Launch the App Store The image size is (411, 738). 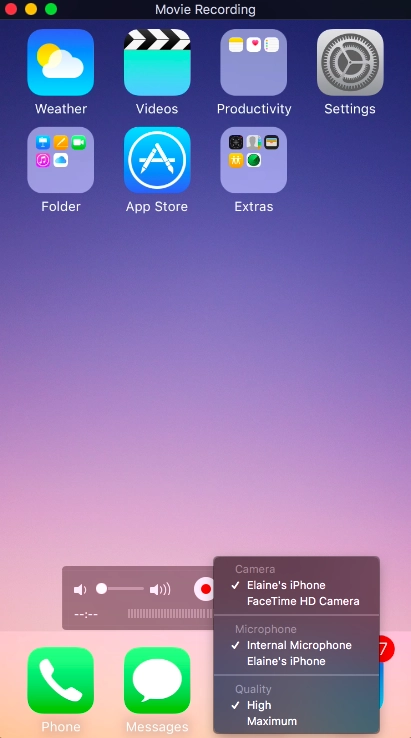tap(157, 160)
